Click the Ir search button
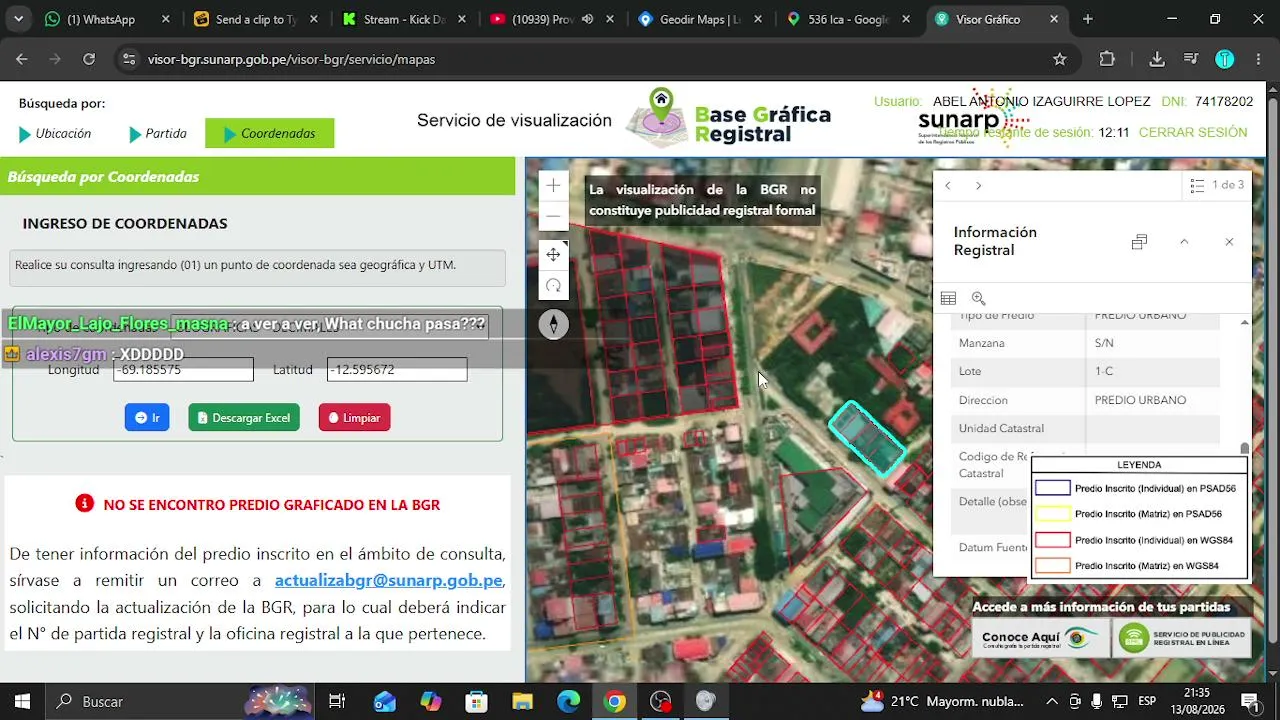 pyautogui.click(x=147, y=418)
